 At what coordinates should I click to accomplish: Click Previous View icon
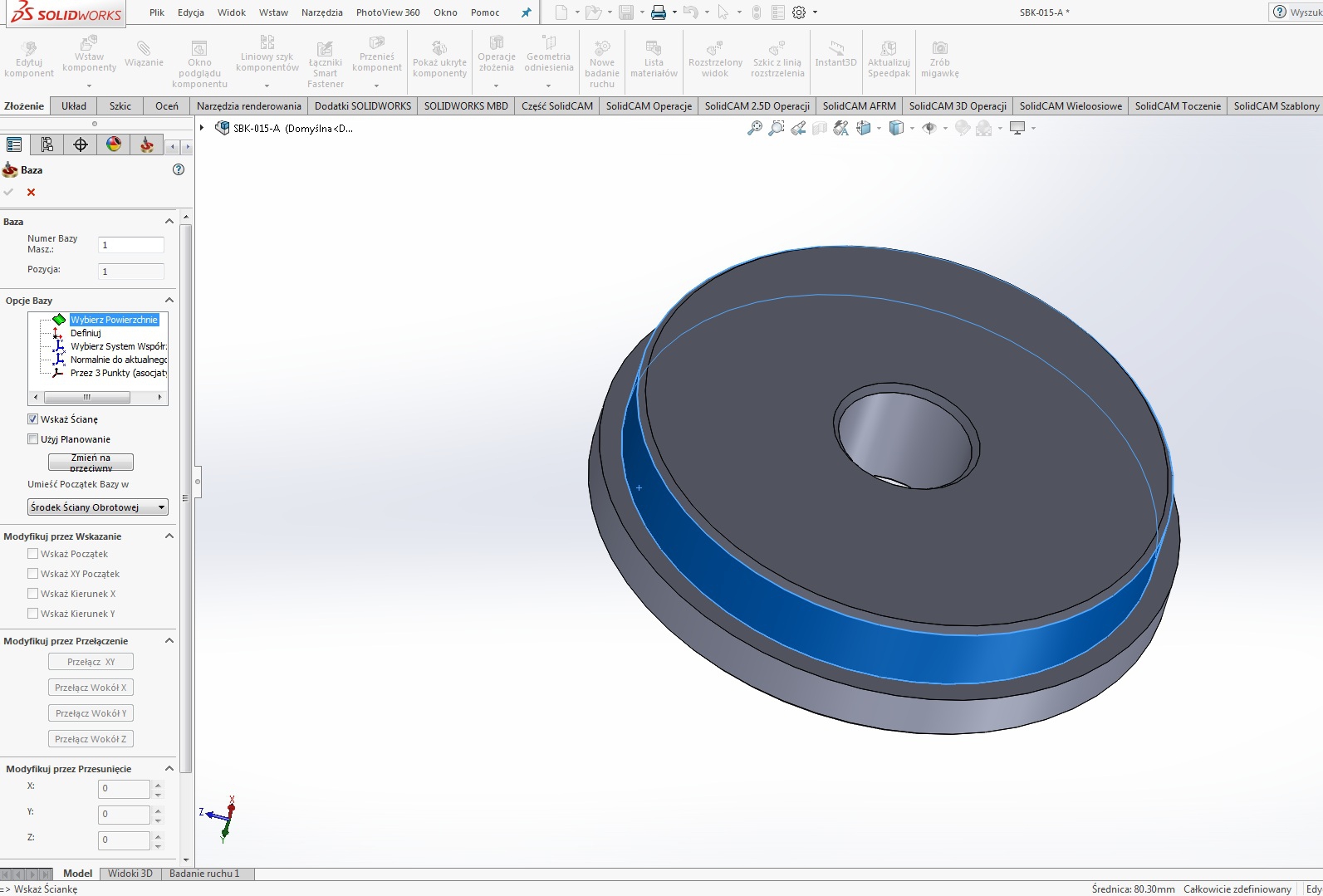[798, 128]
